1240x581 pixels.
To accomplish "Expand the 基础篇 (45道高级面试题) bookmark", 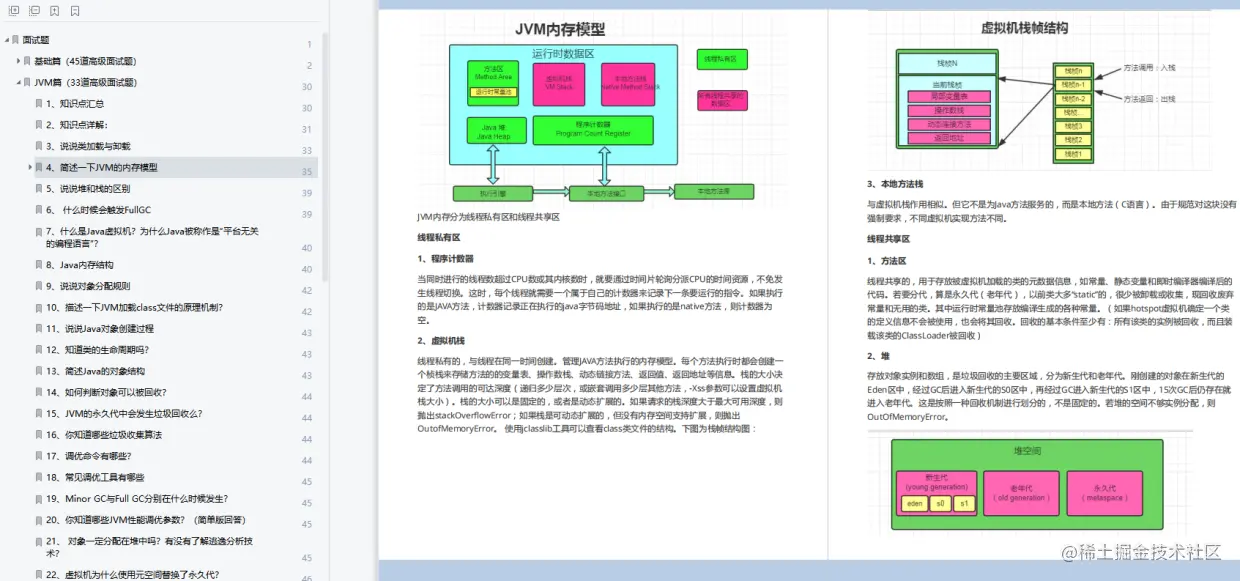I will [18, 61].
